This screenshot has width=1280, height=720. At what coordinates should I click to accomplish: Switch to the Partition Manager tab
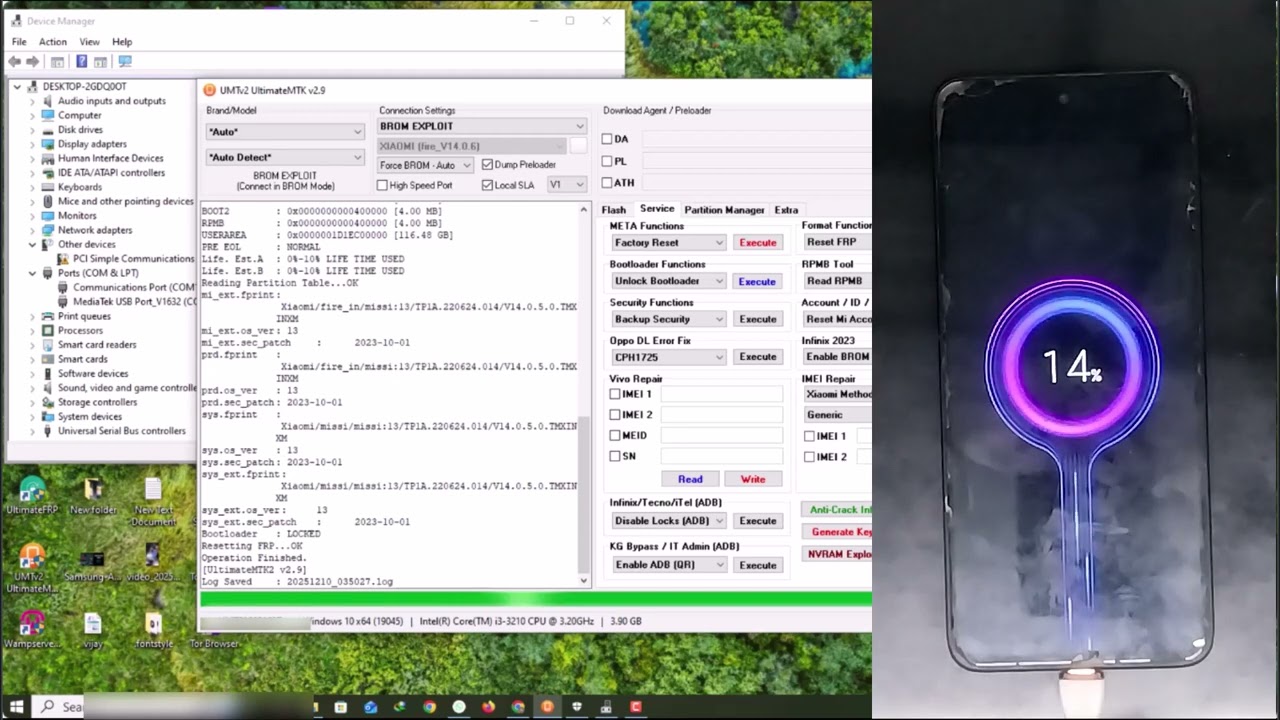724,210
